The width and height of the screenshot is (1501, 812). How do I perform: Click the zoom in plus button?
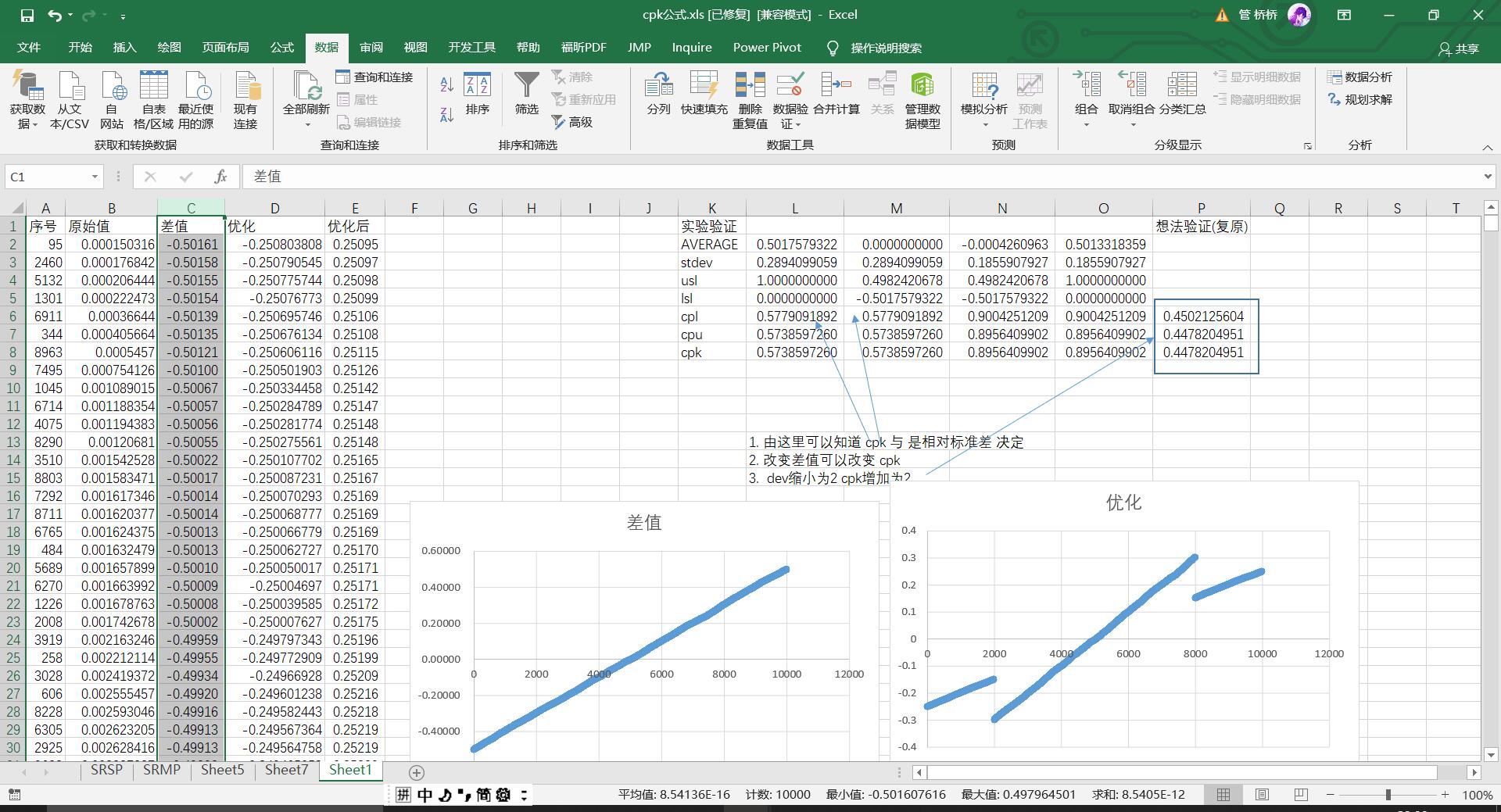[1445, 795]
